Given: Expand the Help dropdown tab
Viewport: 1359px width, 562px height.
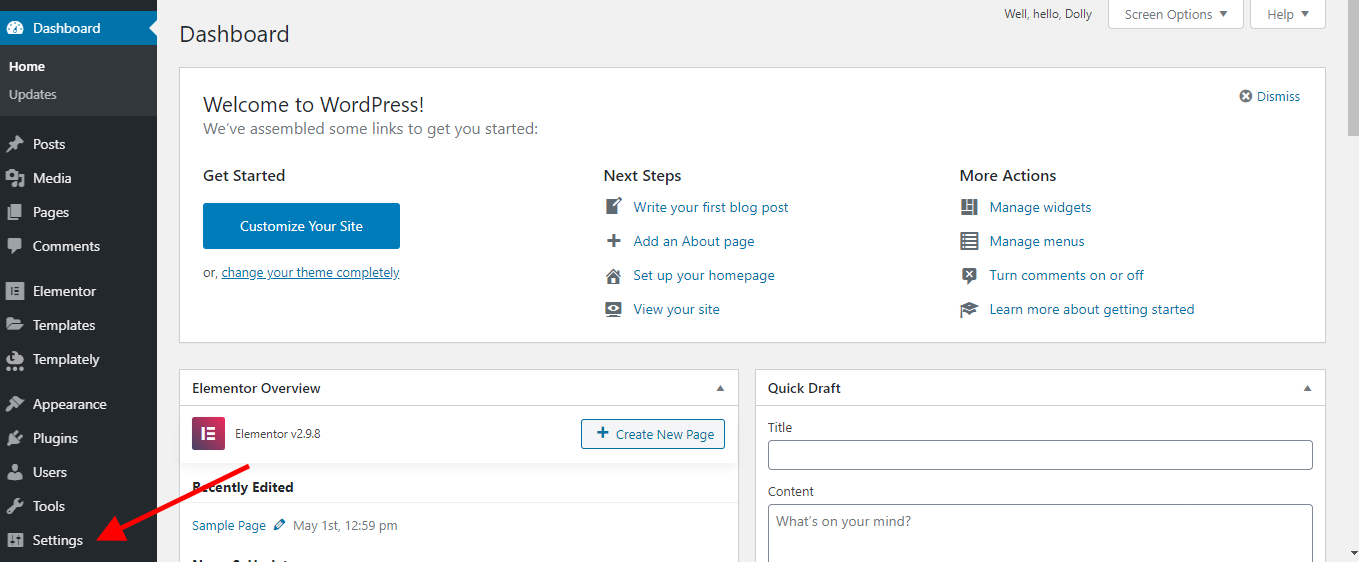Looking at the screenshot, I should pos(1287,15).
